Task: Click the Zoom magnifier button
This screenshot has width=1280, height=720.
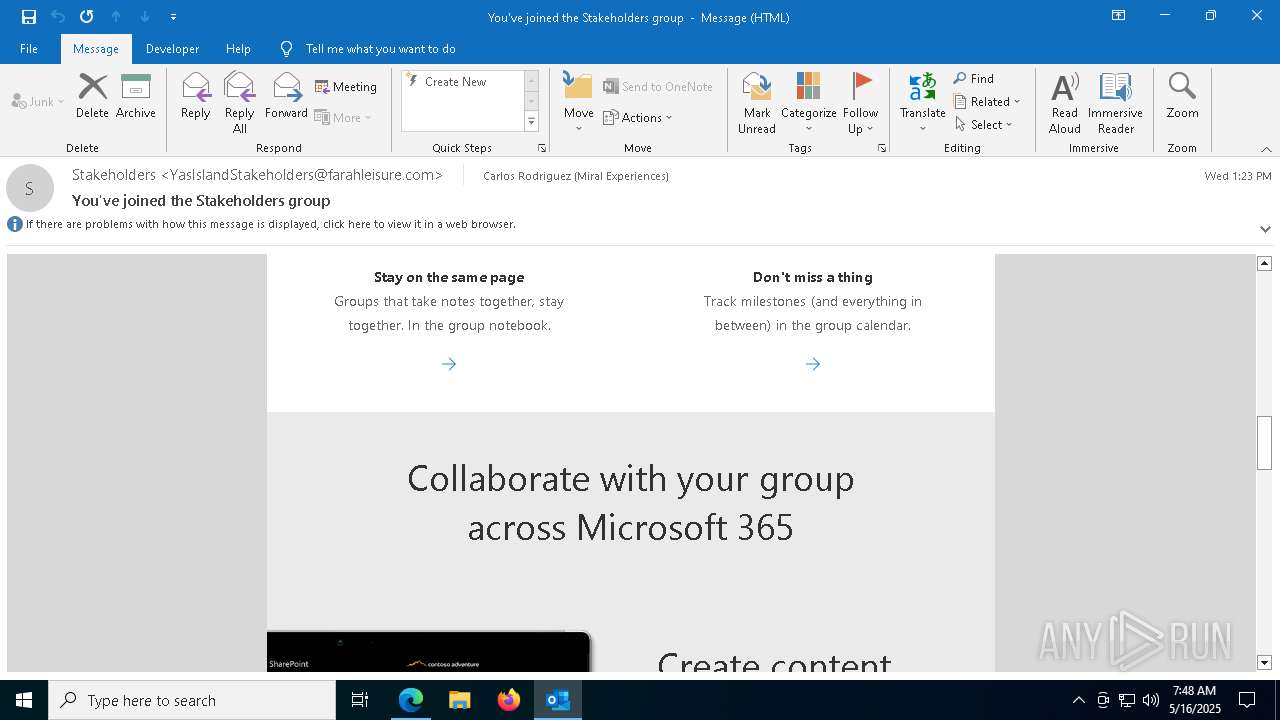Action: pos(1182,96)
